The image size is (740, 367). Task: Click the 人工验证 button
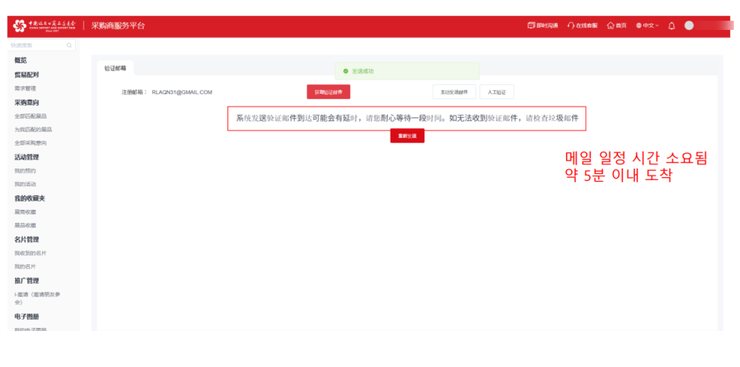[496, 92]
